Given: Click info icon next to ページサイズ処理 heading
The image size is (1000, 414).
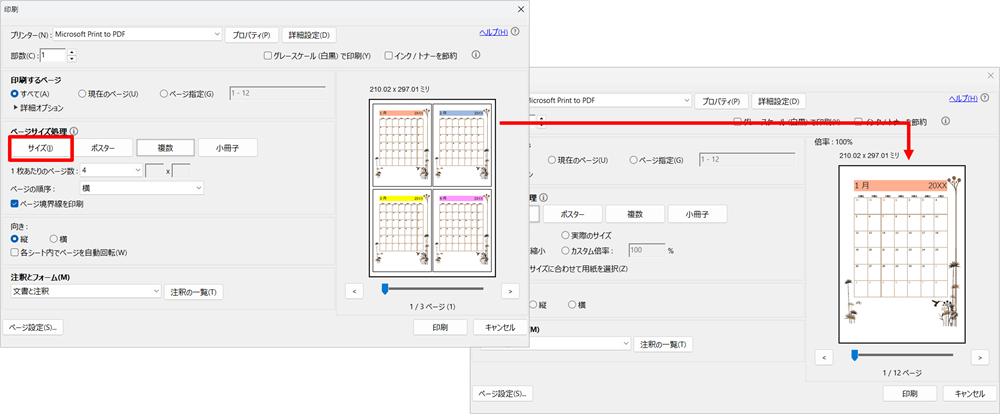Looking at the screenshot, I should (x=75, y=131).
